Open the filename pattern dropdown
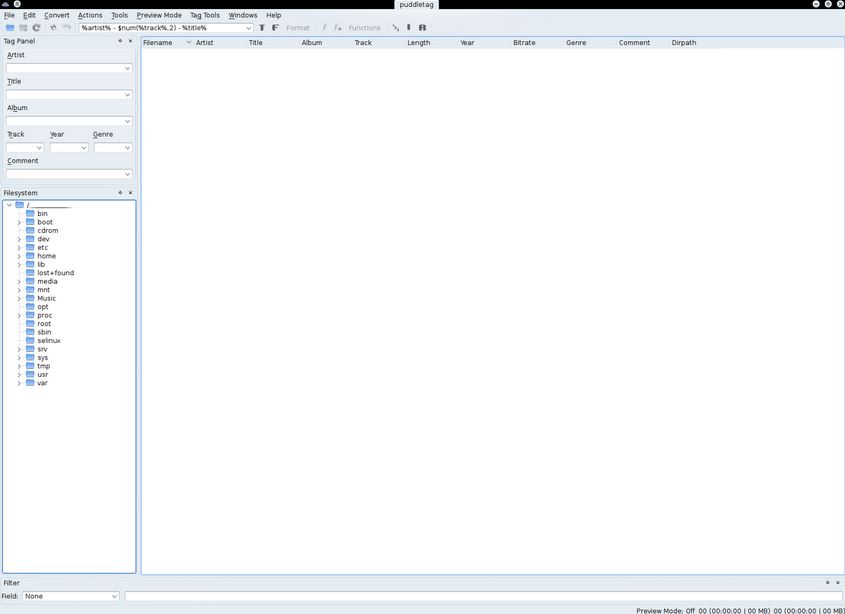The image size is (845, 614). pos(248,28)
